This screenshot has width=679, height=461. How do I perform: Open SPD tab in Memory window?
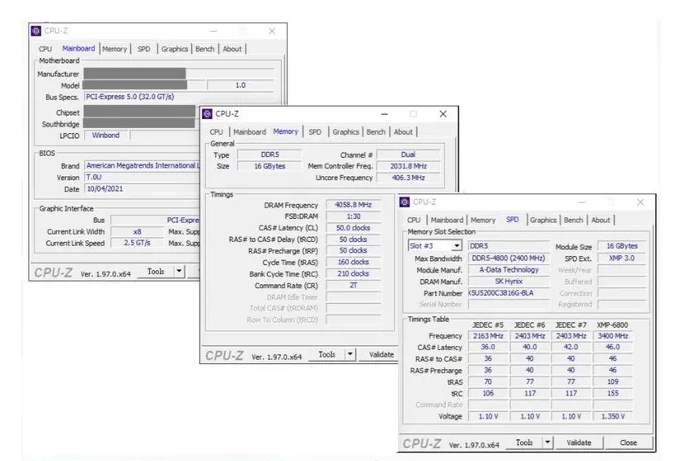pos(315,132)
